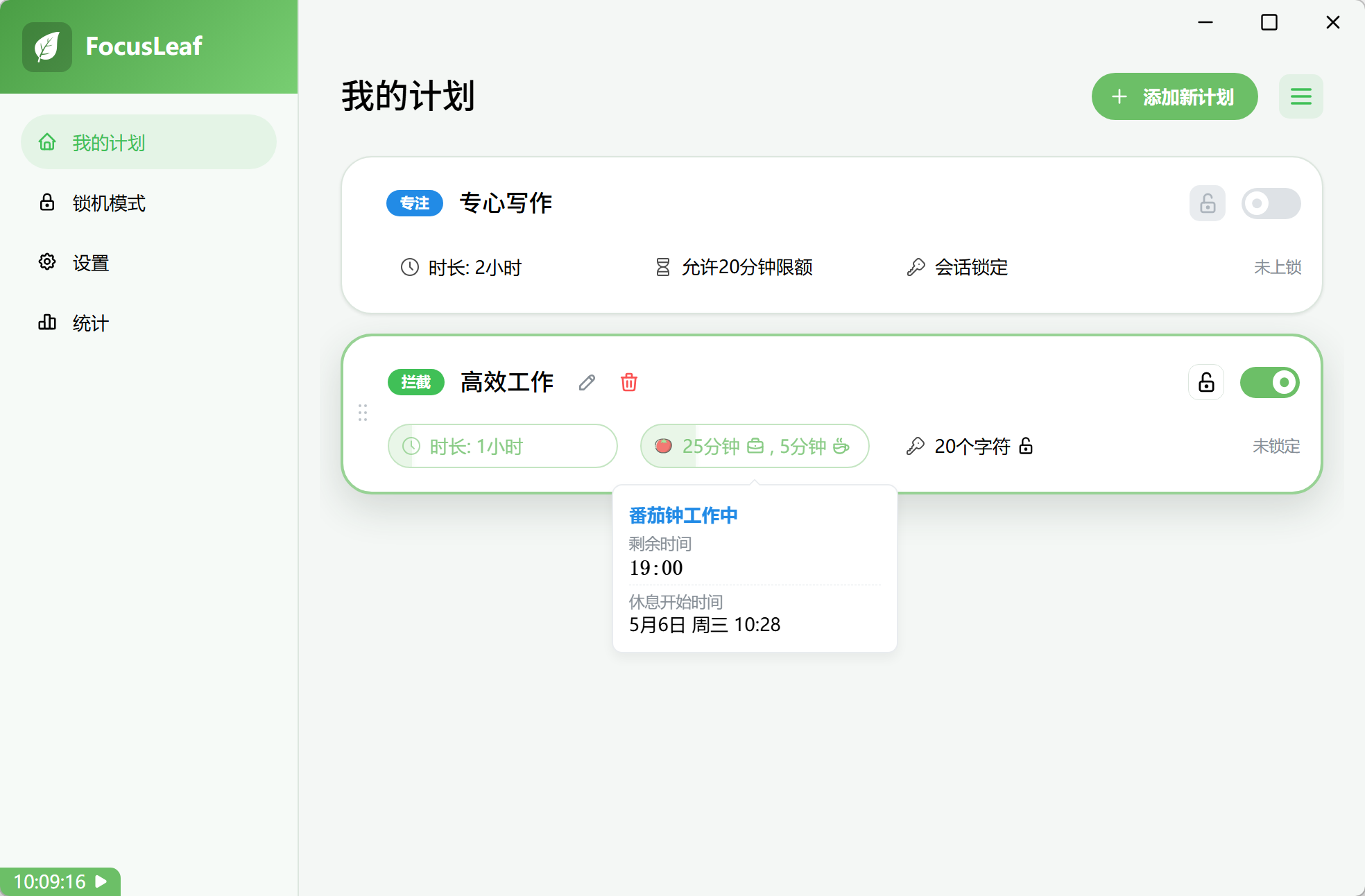1365x896 pixels.
Task: Maximize the FocusLeaf window
Action: [1269, 22]
